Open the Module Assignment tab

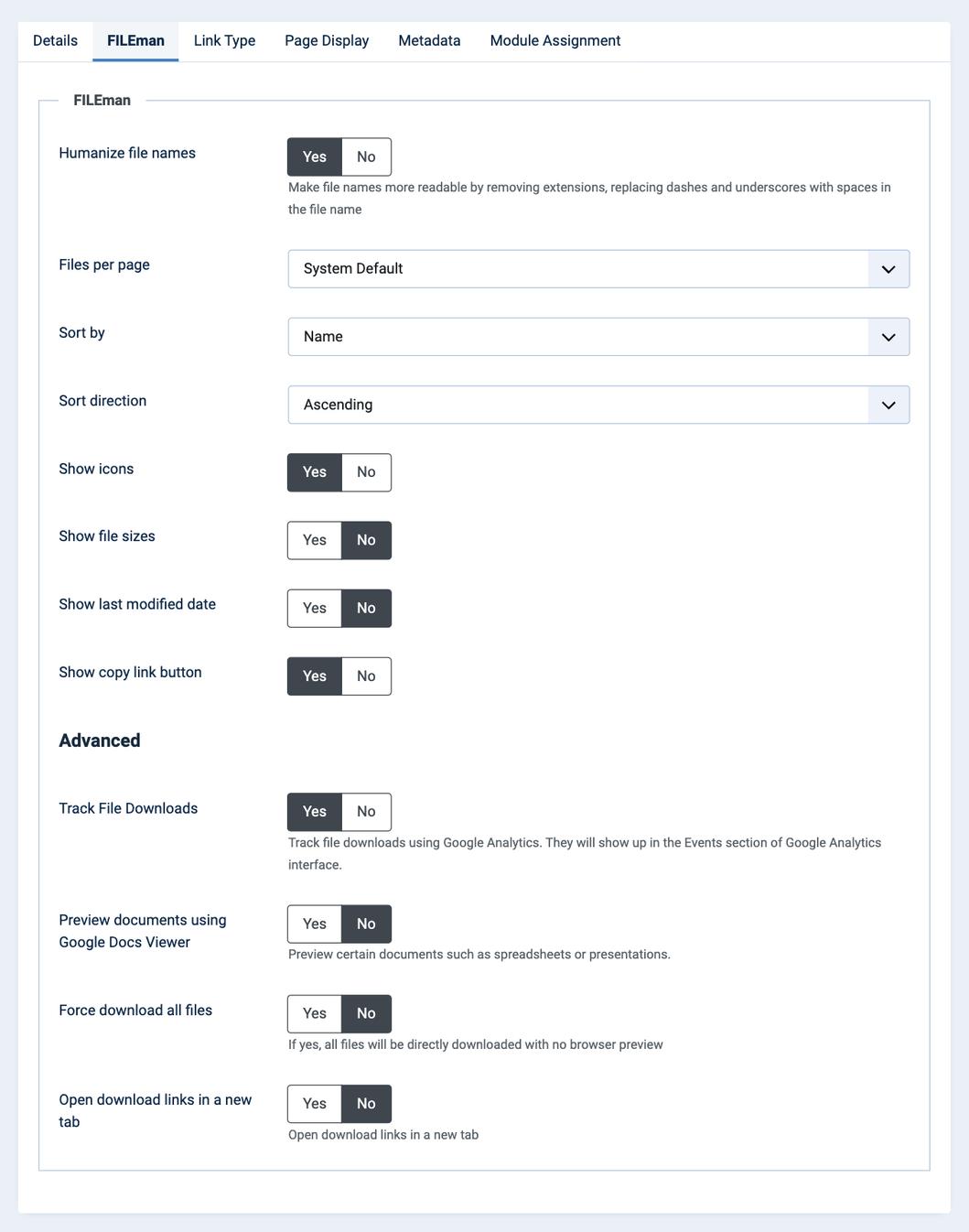[x=555, y=40]
